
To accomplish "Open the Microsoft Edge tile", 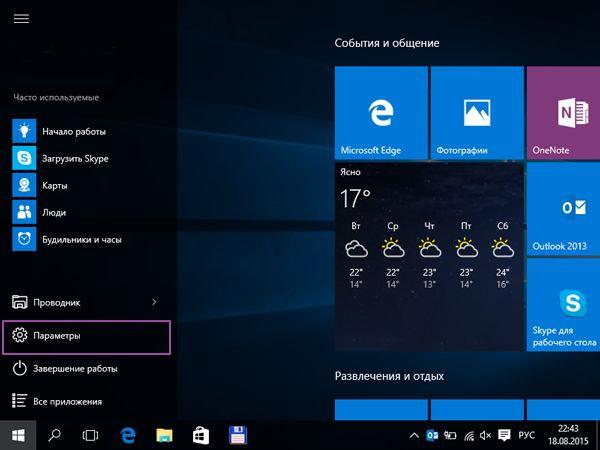I will coord(381,113).
